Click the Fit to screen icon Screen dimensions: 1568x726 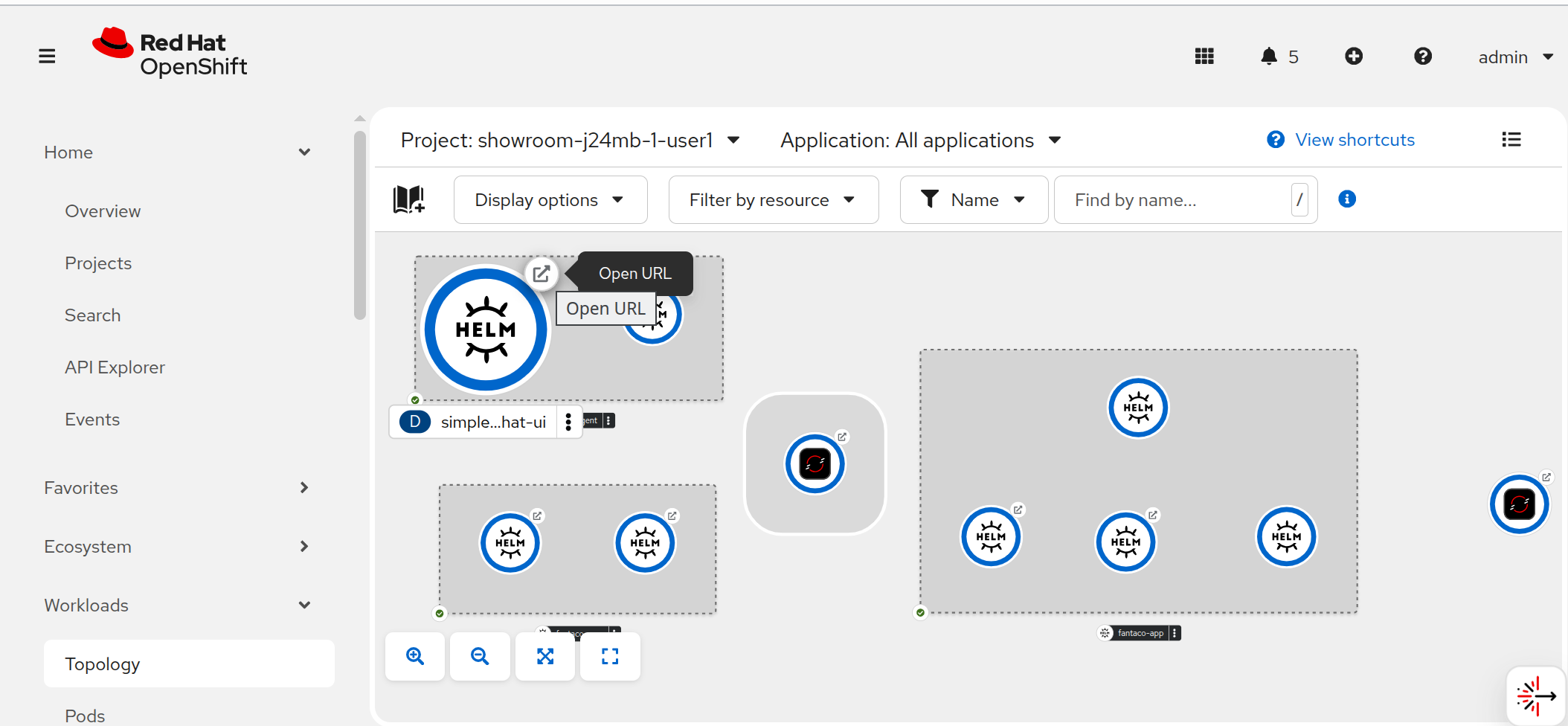pyautogui.click(x=545, y=656)
